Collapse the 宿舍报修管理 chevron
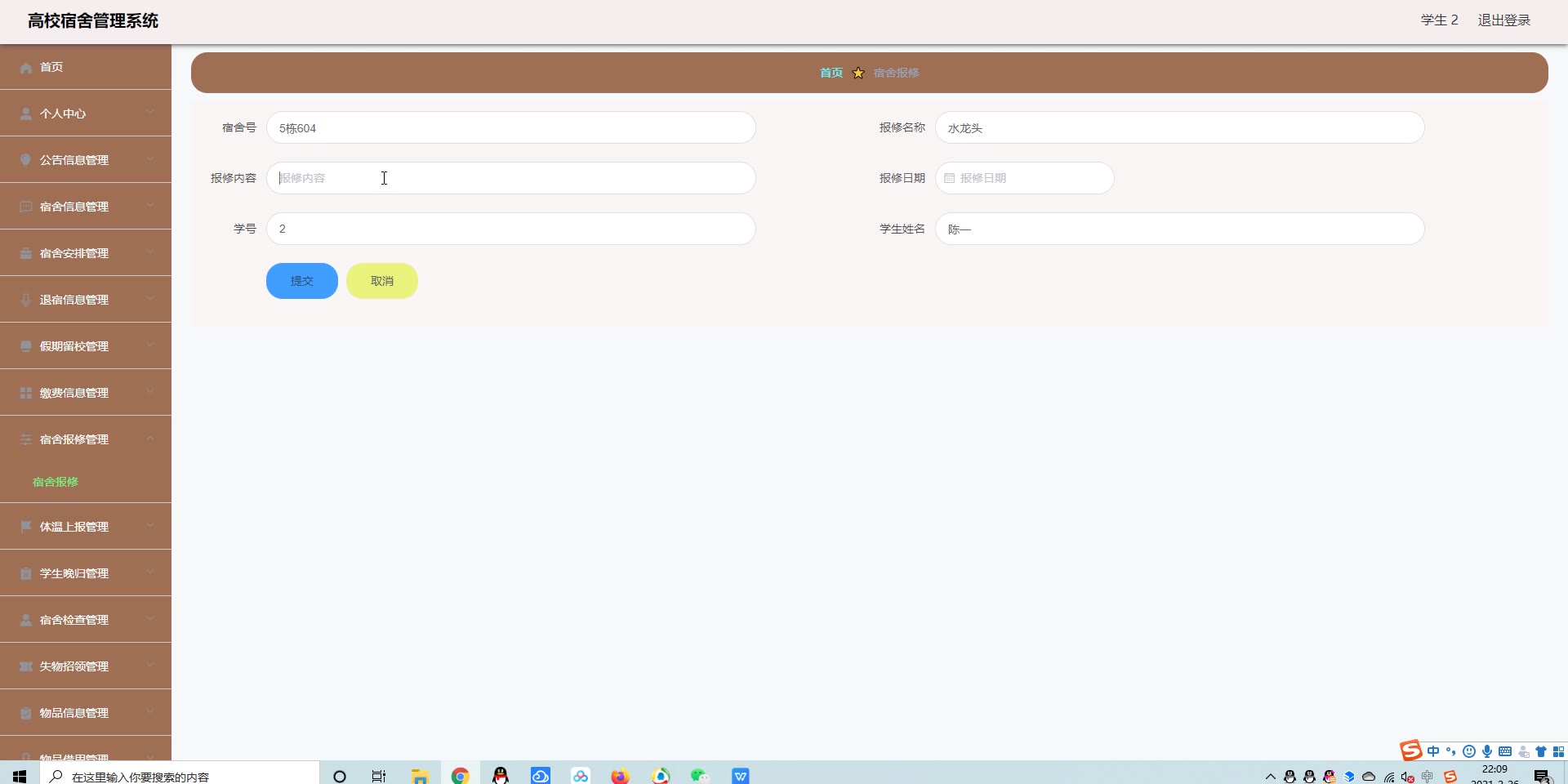 150,439
